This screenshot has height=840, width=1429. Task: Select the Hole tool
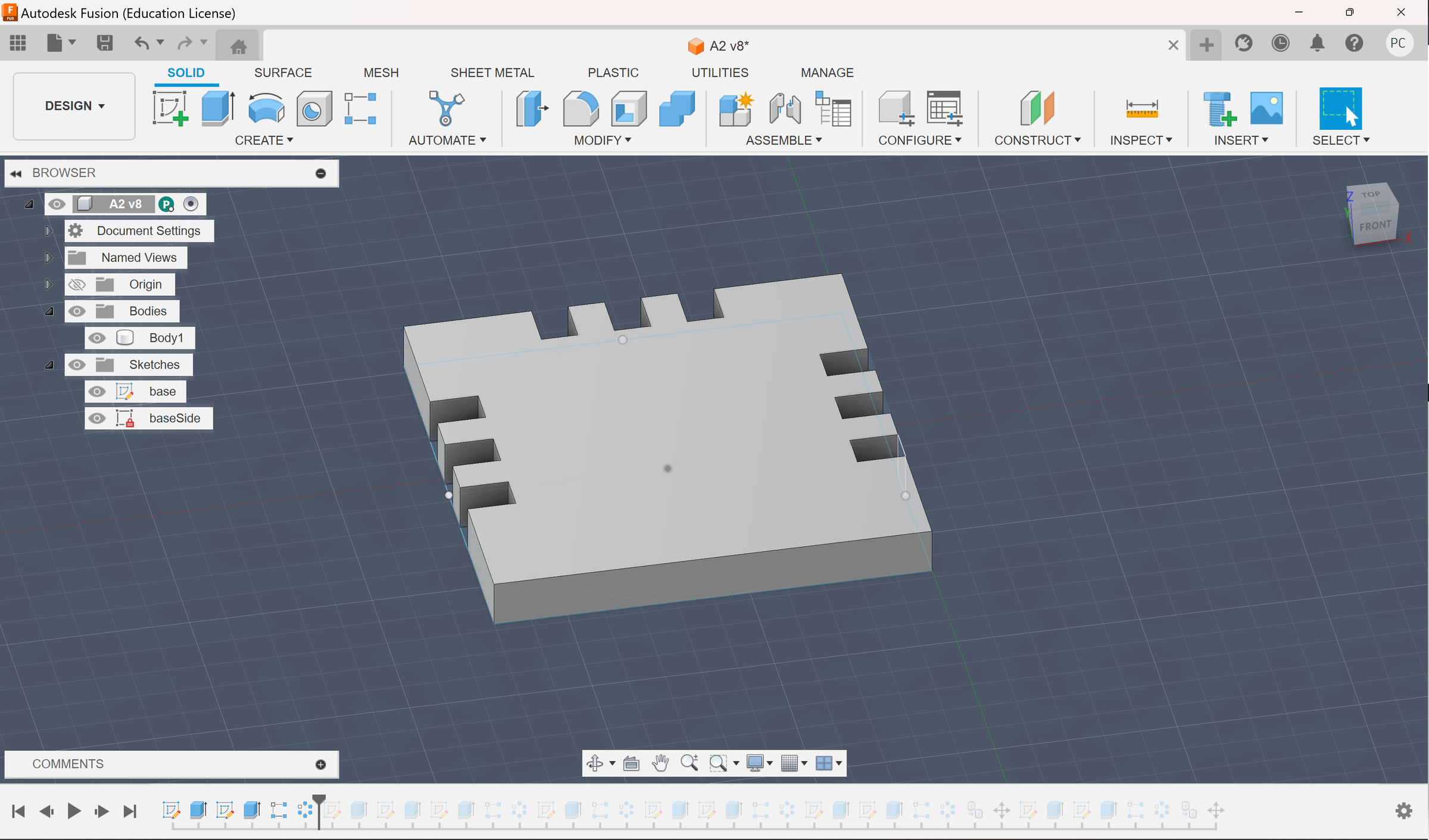(314, 108)
